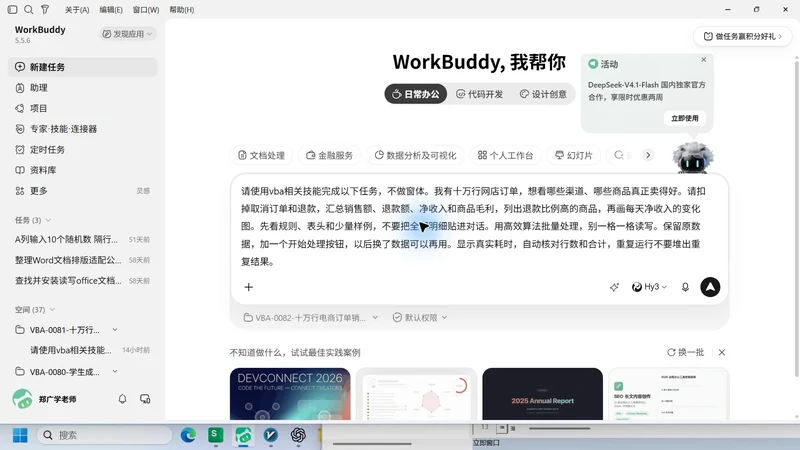The image size is (800, 450).
Task: Click the filter icon in title bar
Action: pyautogui.click(x=45, y=10)
